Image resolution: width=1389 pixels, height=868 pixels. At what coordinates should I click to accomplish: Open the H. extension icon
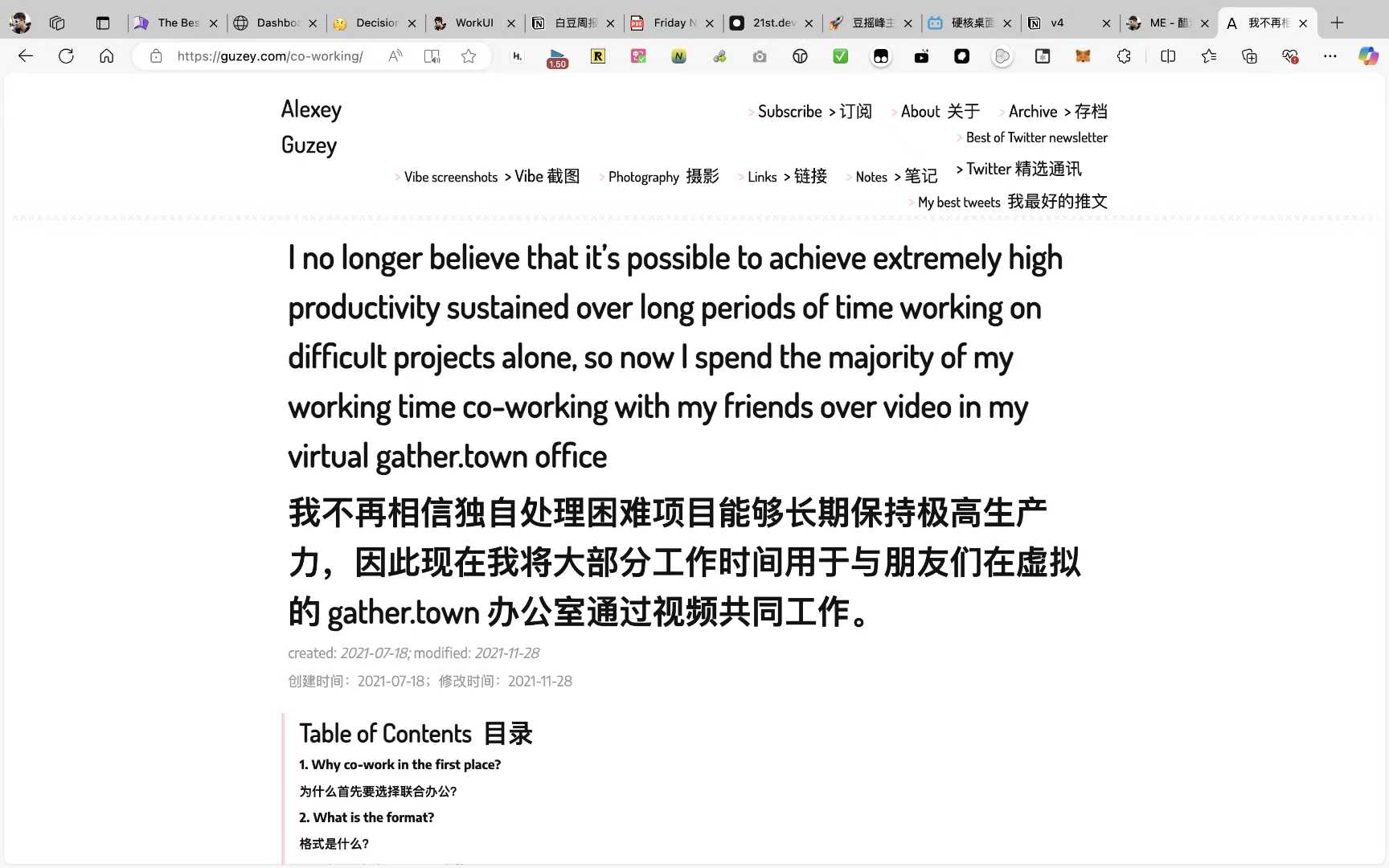(518, 56)
